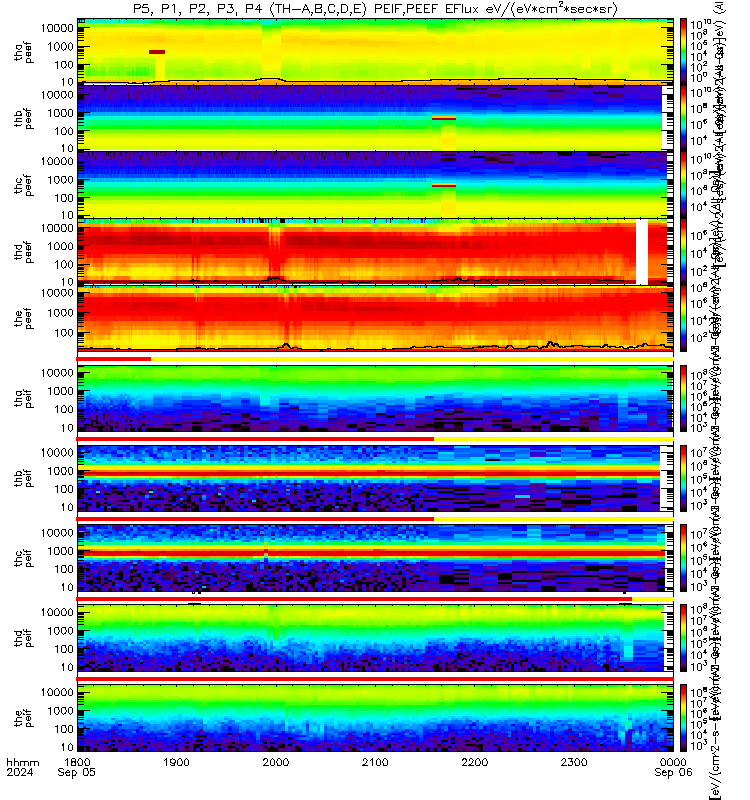Click the 1800 time axis label
This screenshot has width=750, height=800.
(x=77, y=762)
